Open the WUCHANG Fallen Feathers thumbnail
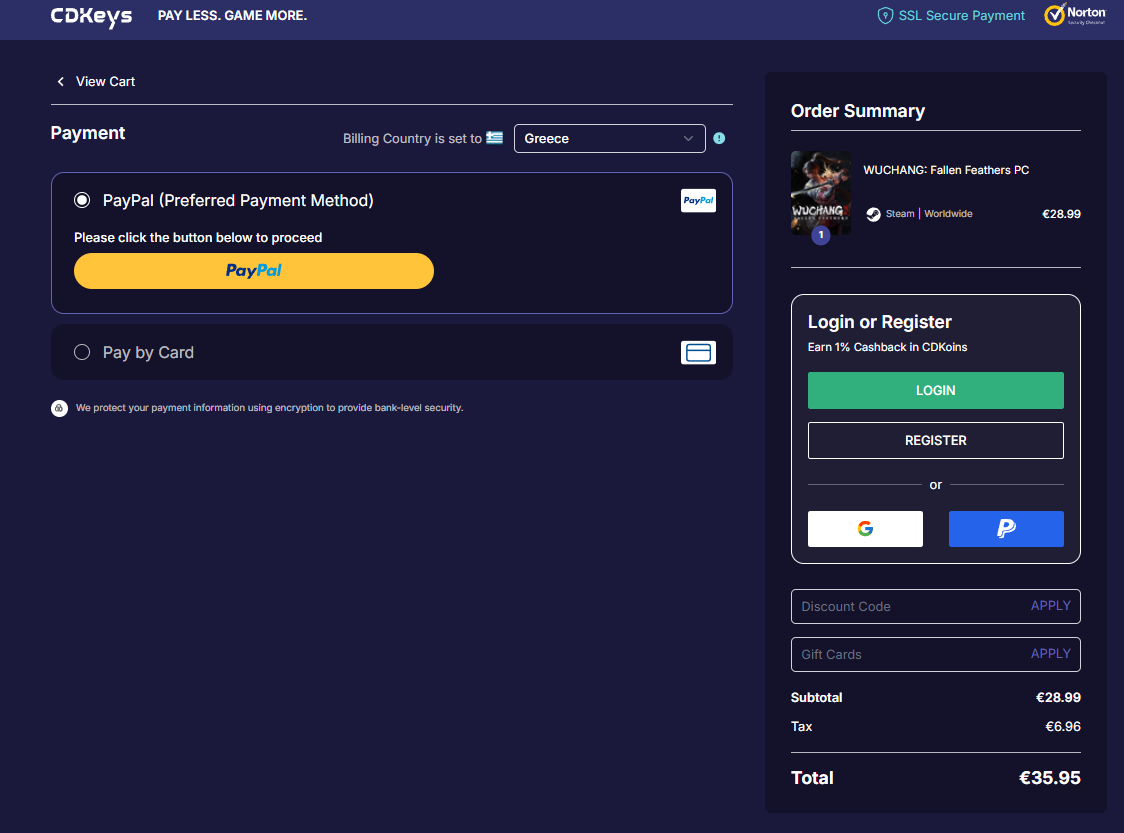This screenshot has height=833, width=1124. (821, 193)
